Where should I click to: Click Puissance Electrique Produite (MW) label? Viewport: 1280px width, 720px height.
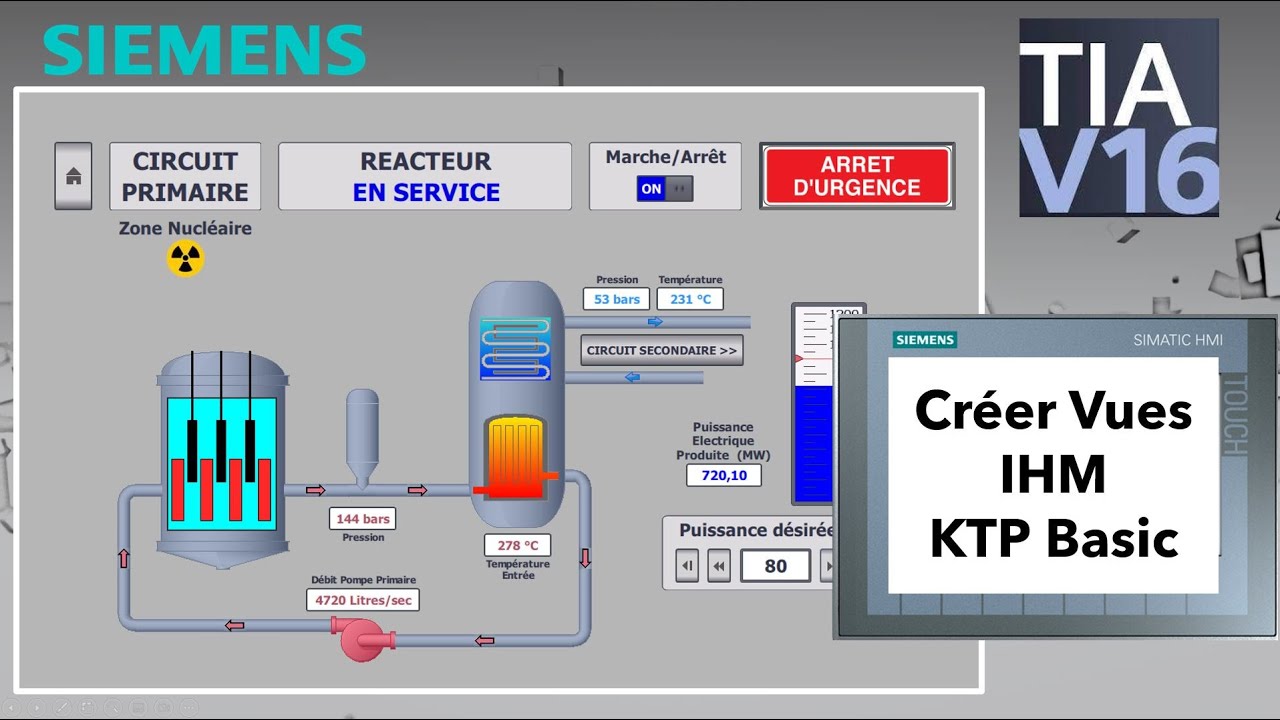(x=723, y=441)
